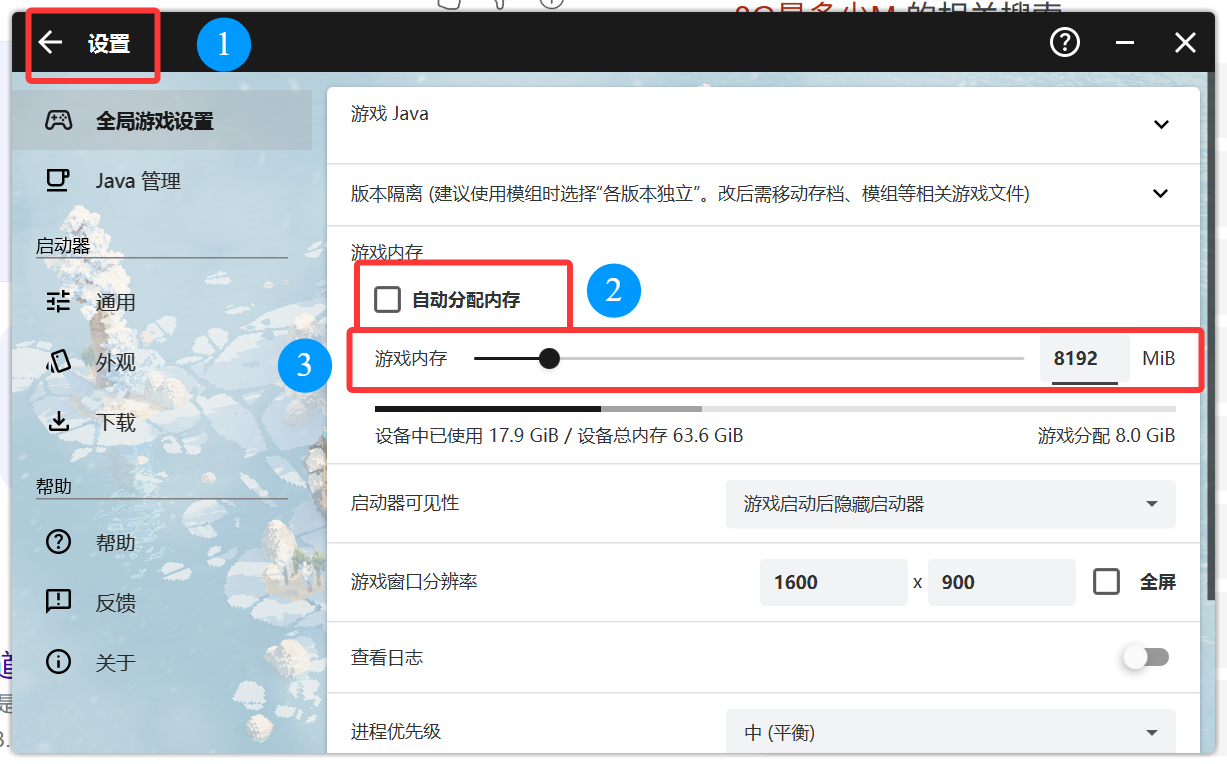This screenshot has height=764, width=1227.
Task: Click the vertical scrollbar of settings panel
Action: click(1211, 335)
